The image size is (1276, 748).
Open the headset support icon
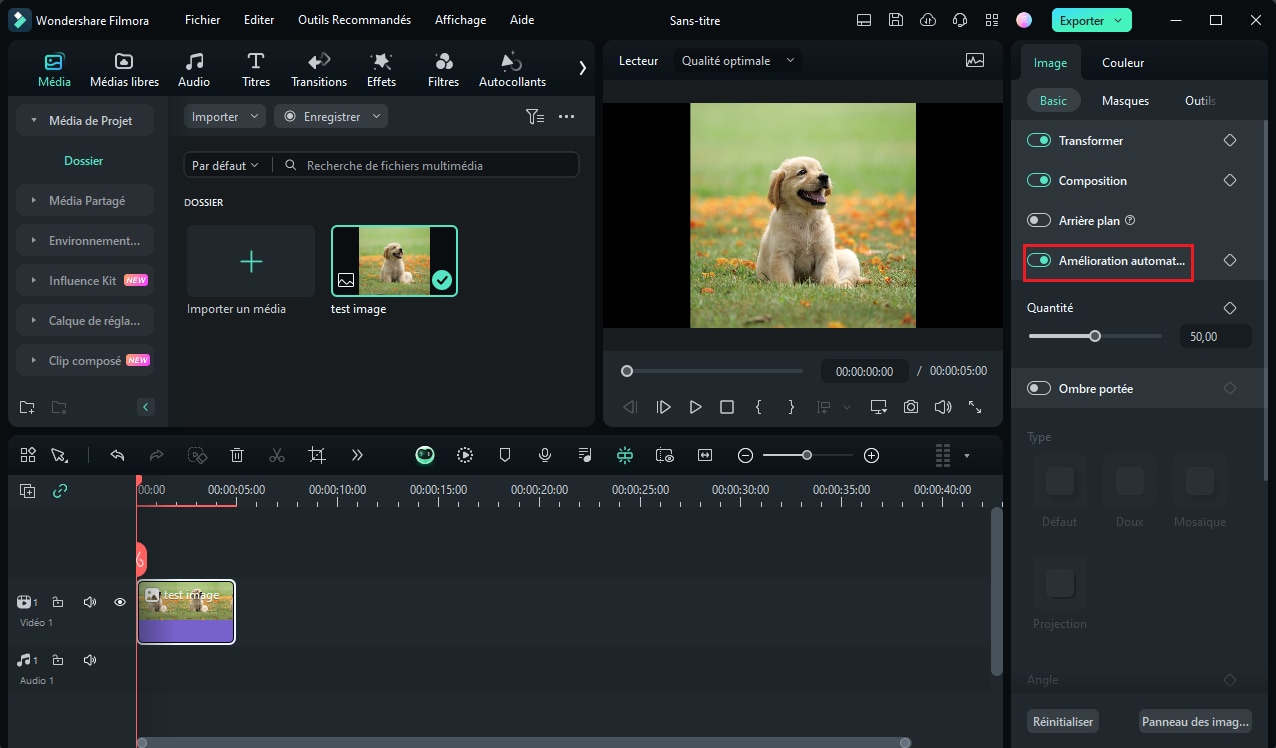[x=960, y=20]
